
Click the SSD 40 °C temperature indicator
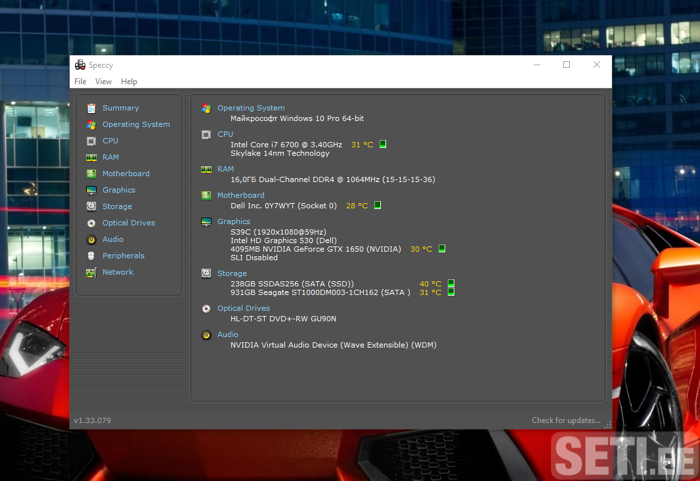click(x=430, y=284)
